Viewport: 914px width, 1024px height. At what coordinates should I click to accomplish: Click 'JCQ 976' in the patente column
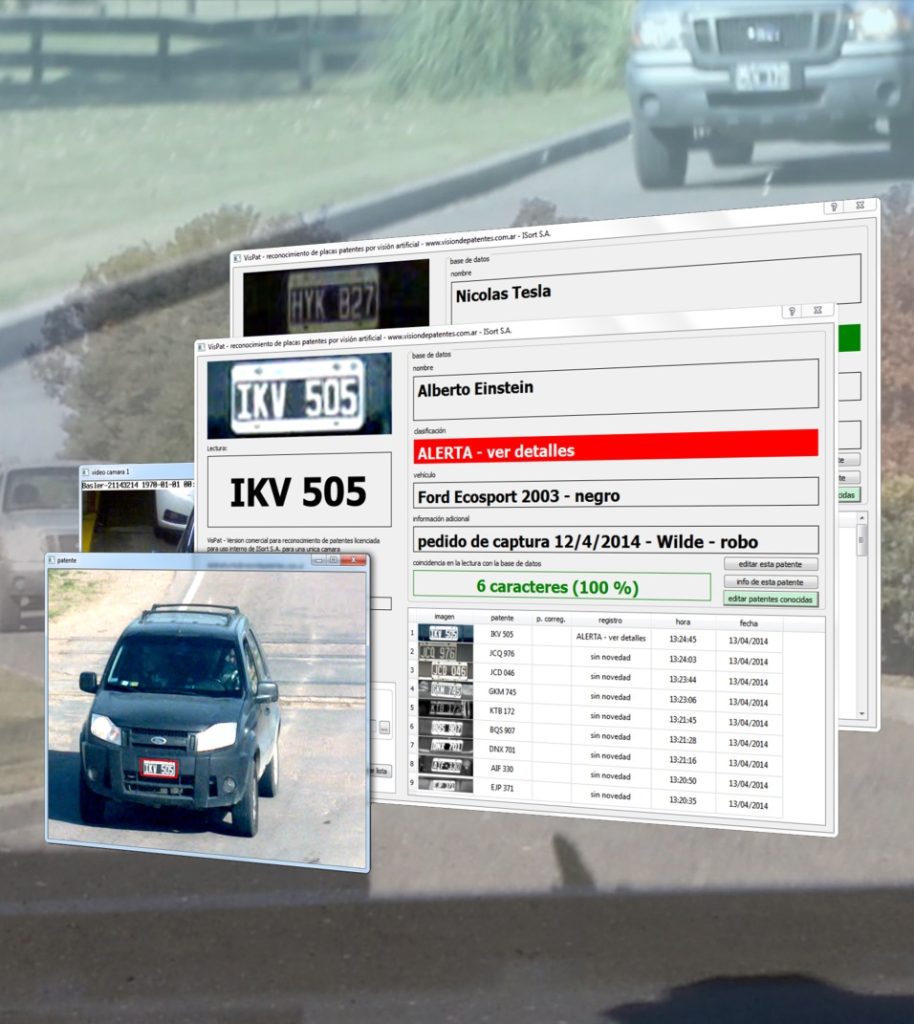(x=502, y=653)
